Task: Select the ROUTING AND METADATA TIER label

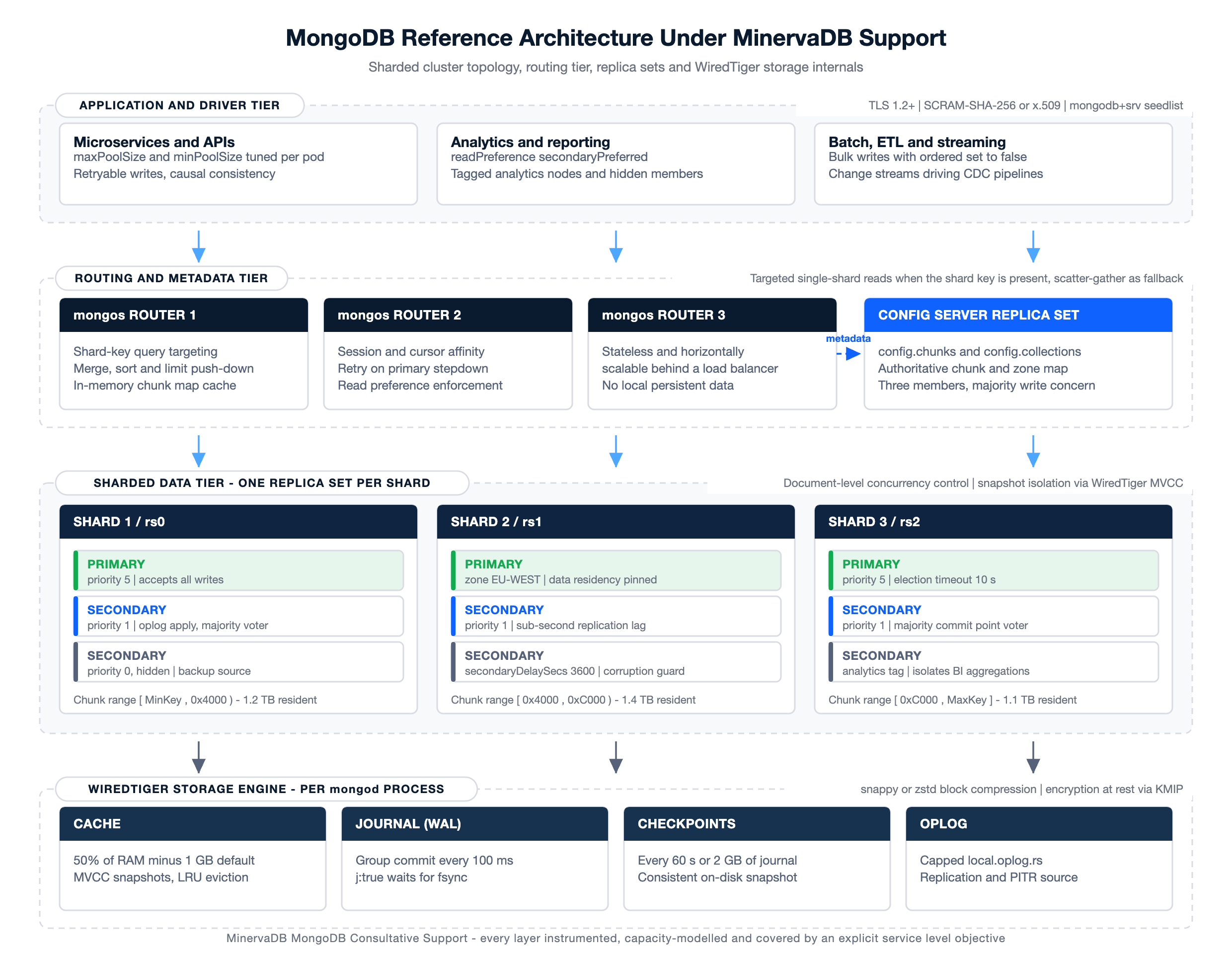Action: click(x=171, y=278)
